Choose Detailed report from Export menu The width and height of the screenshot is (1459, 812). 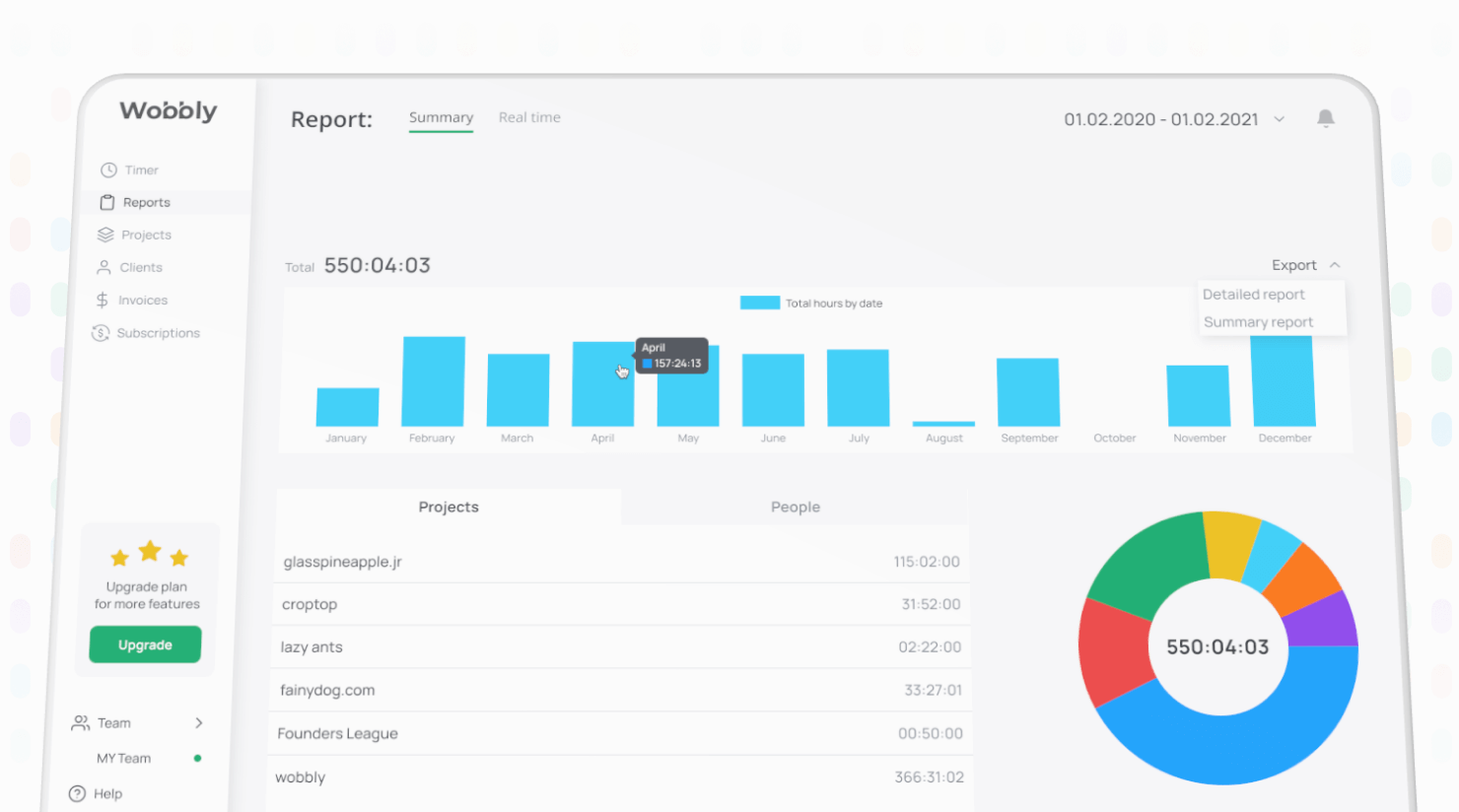[1254, 295]
